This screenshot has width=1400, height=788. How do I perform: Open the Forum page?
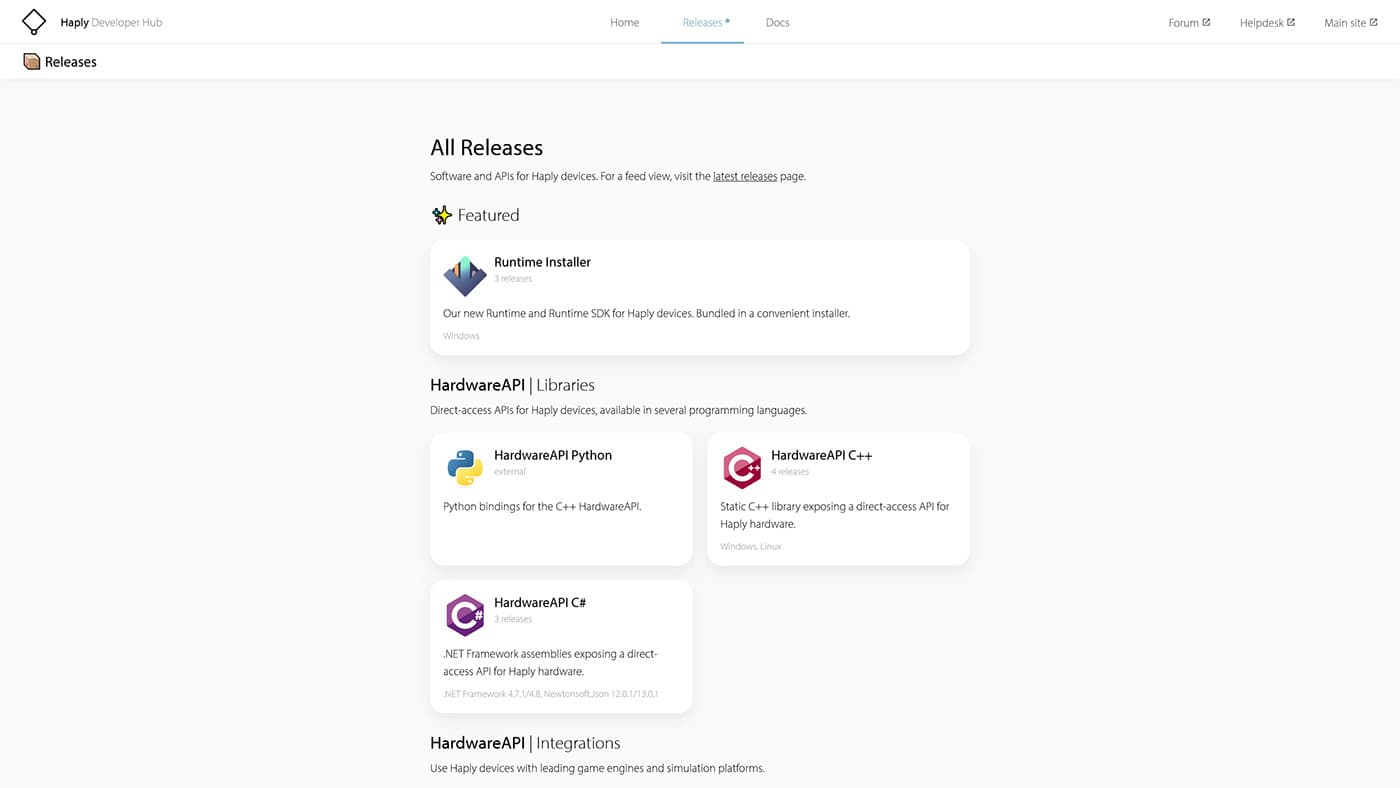pyautogui.click(x=1184, y=22)
